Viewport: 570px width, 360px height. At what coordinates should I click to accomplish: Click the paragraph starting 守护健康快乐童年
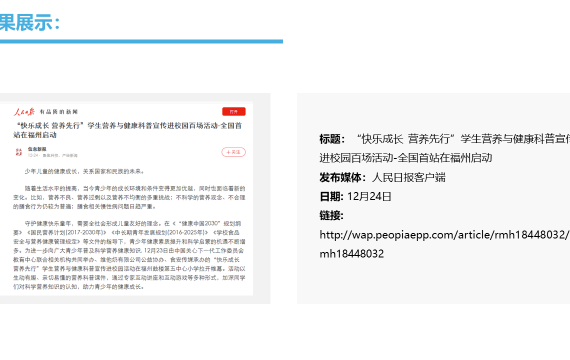click(x=129, y=255)
